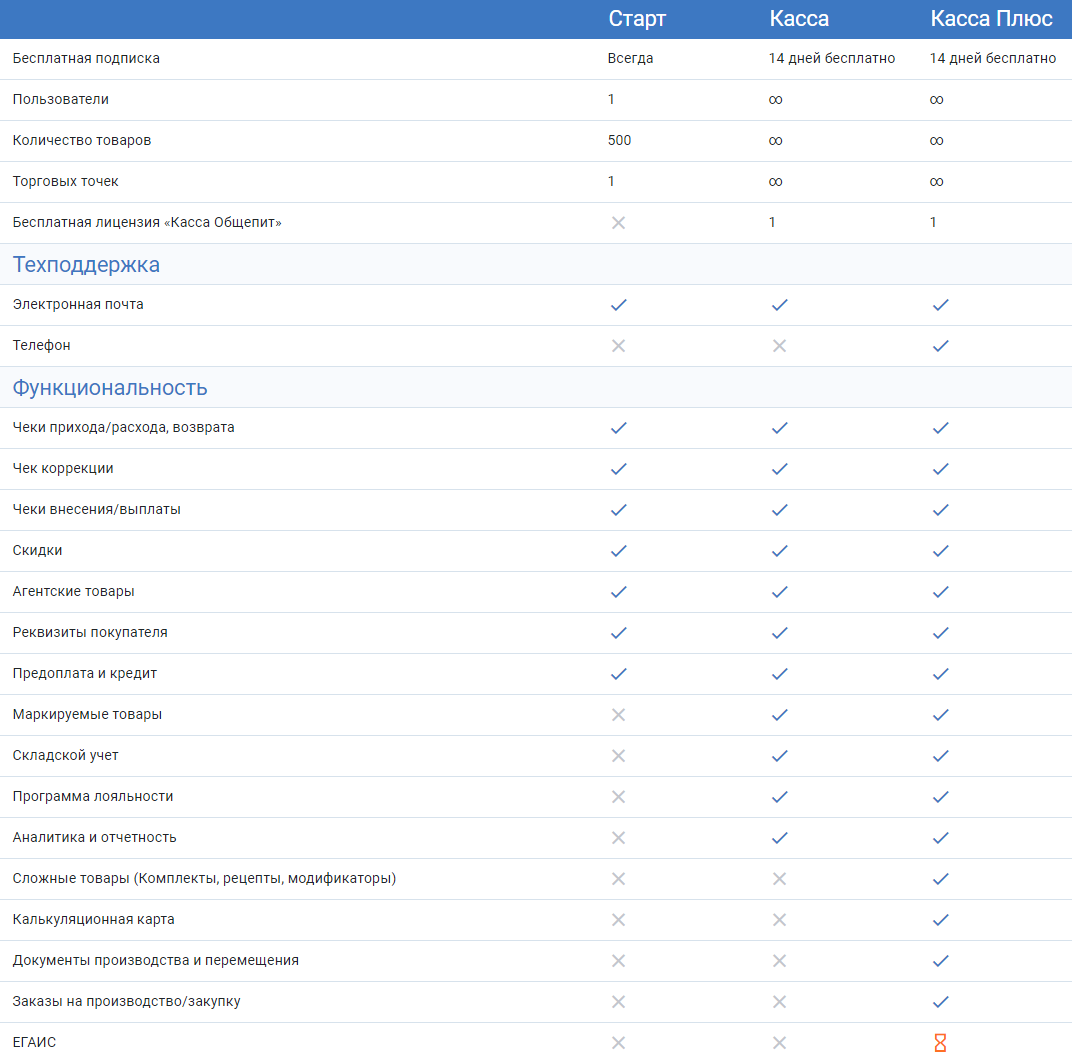Click Касса cross icon for Калькуляционная карта
This screenshot has height=1060, width=1072.
(779, 920)
